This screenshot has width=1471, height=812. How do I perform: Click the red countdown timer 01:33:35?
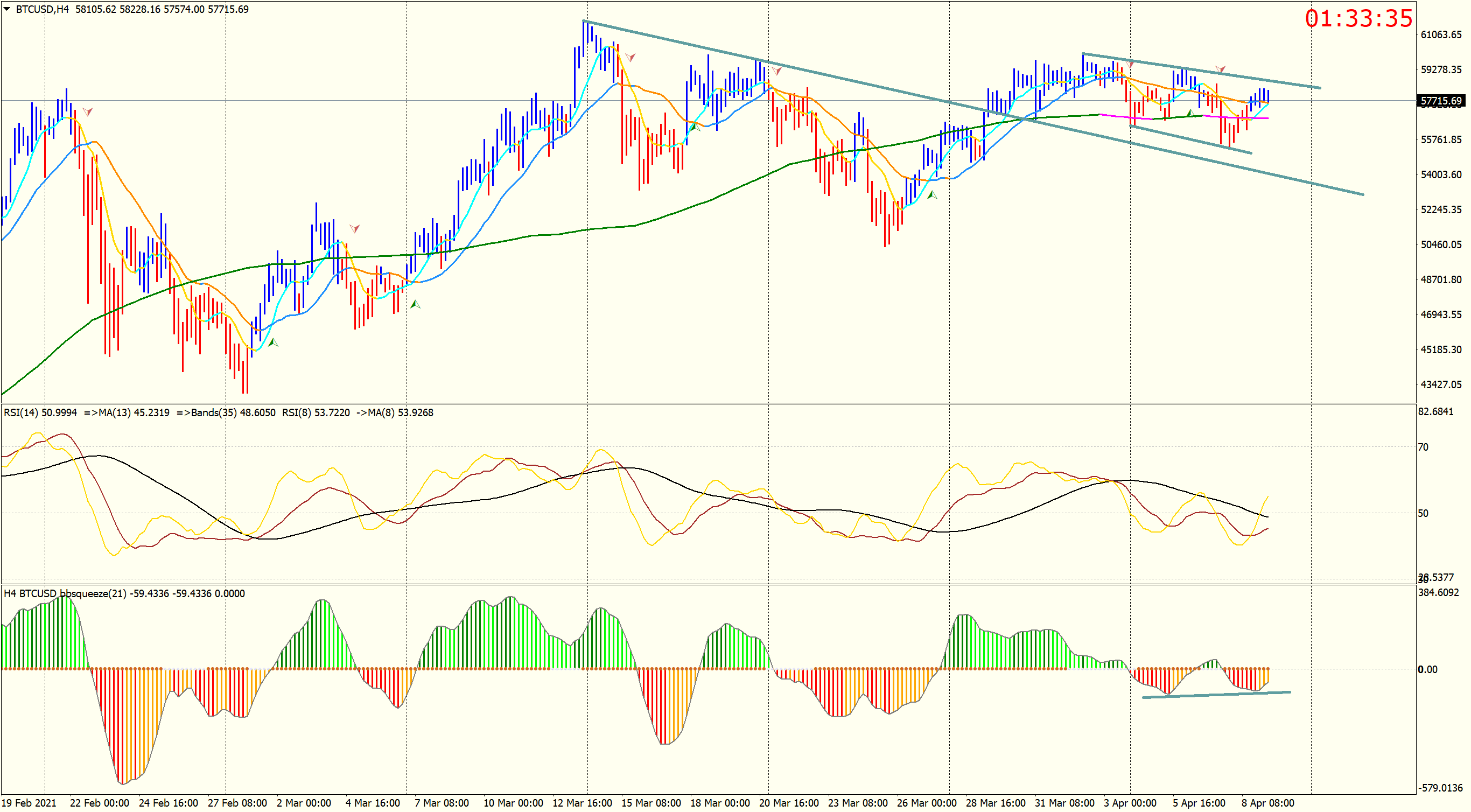click(x=1358, y=18)
